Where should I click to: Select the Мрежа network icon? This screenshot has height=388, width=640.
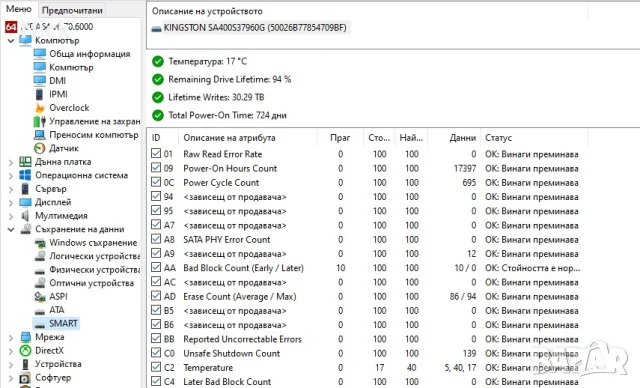tap(26, 337)
